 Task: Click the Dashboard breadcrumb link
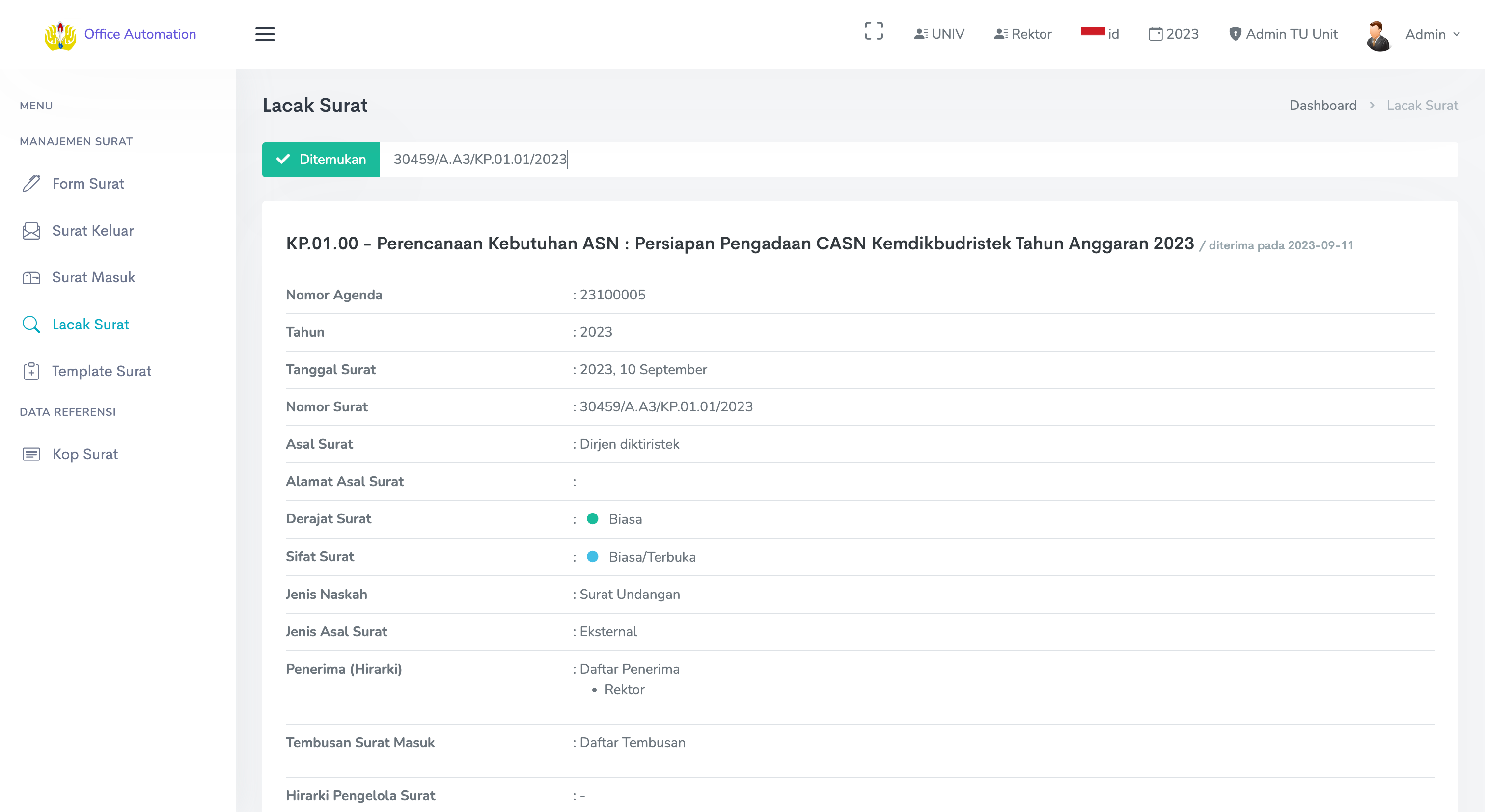click(x=1322, y=106)
